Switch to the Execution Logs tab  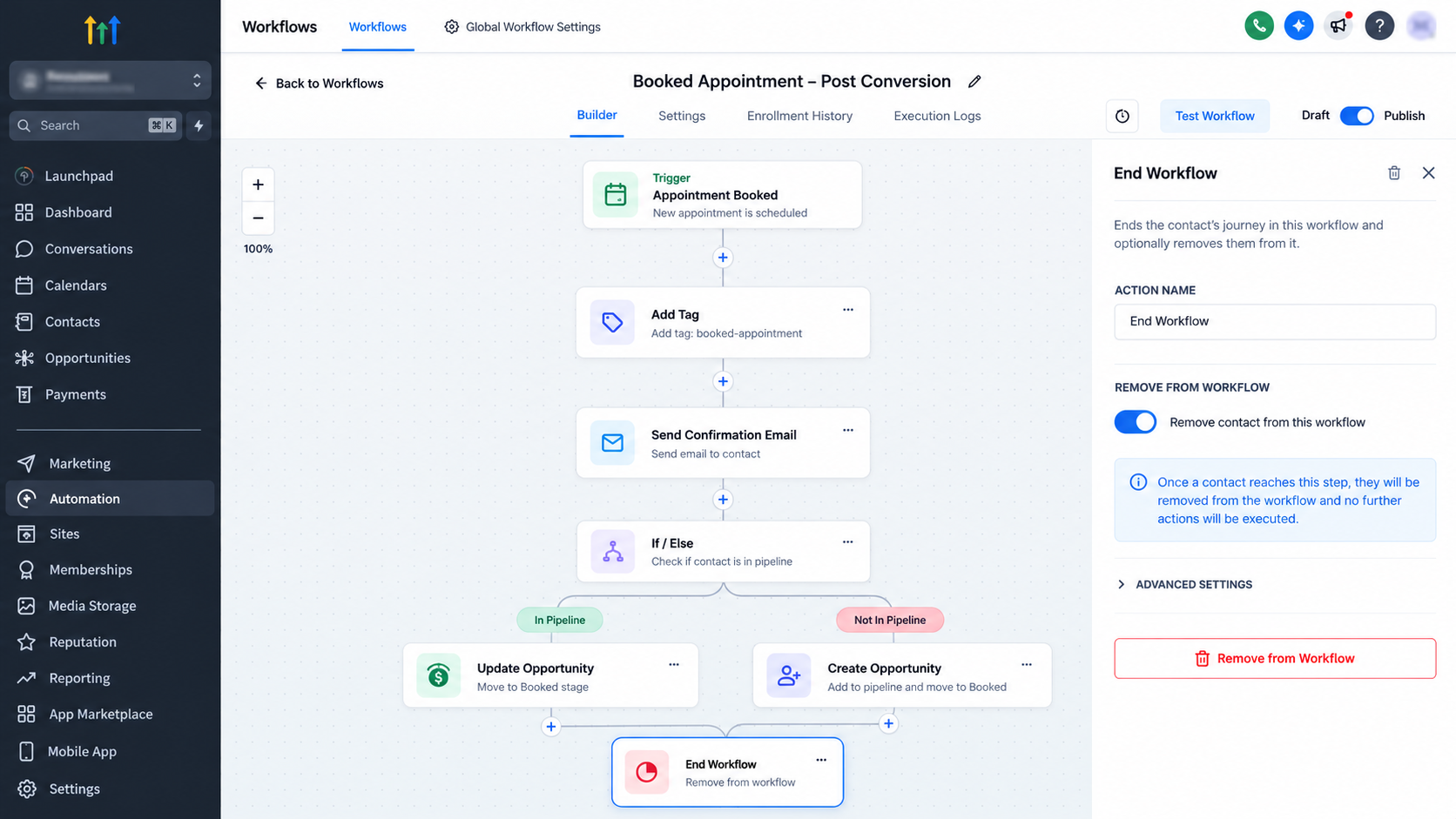937,116
